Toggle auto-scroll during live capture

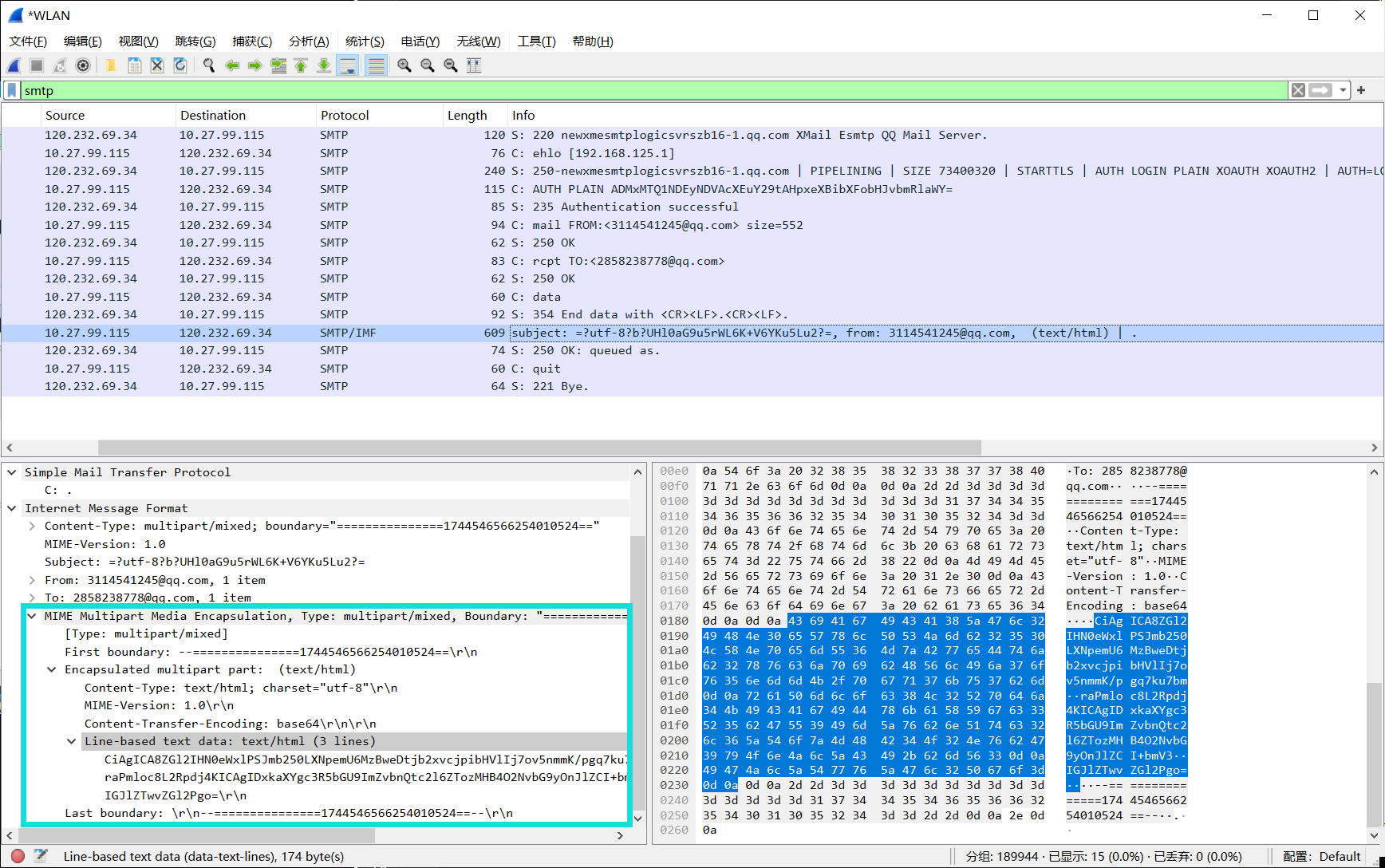click(348, 65)
